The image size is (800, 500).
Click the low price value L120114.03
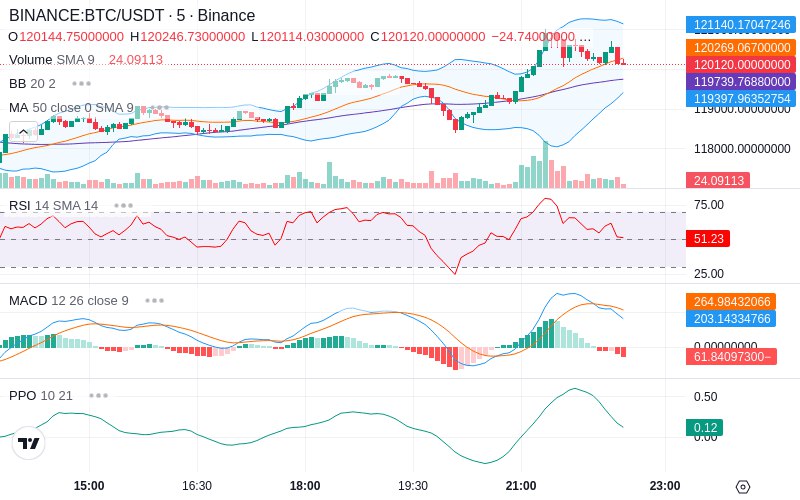pyautogui.click(x=308, y=37)
